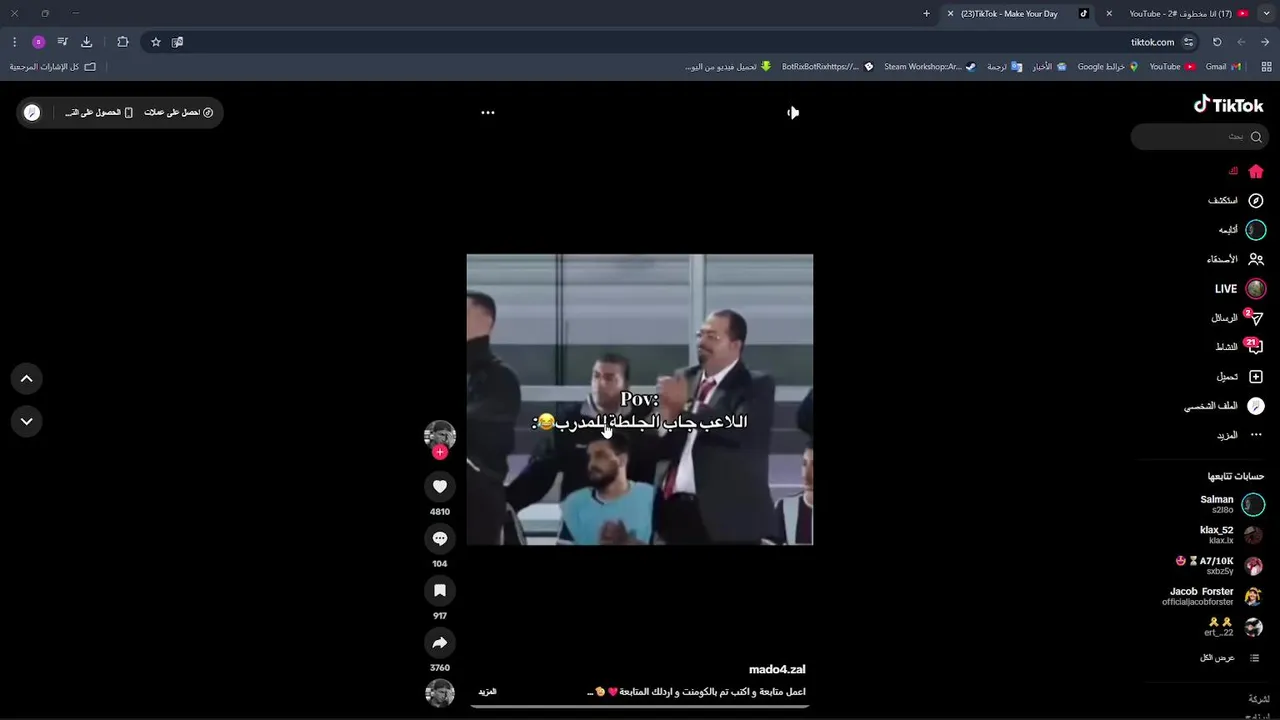Viewport: 1280px width, 720px height.
Task: Seek on the video progress bar
Action: 640,707
